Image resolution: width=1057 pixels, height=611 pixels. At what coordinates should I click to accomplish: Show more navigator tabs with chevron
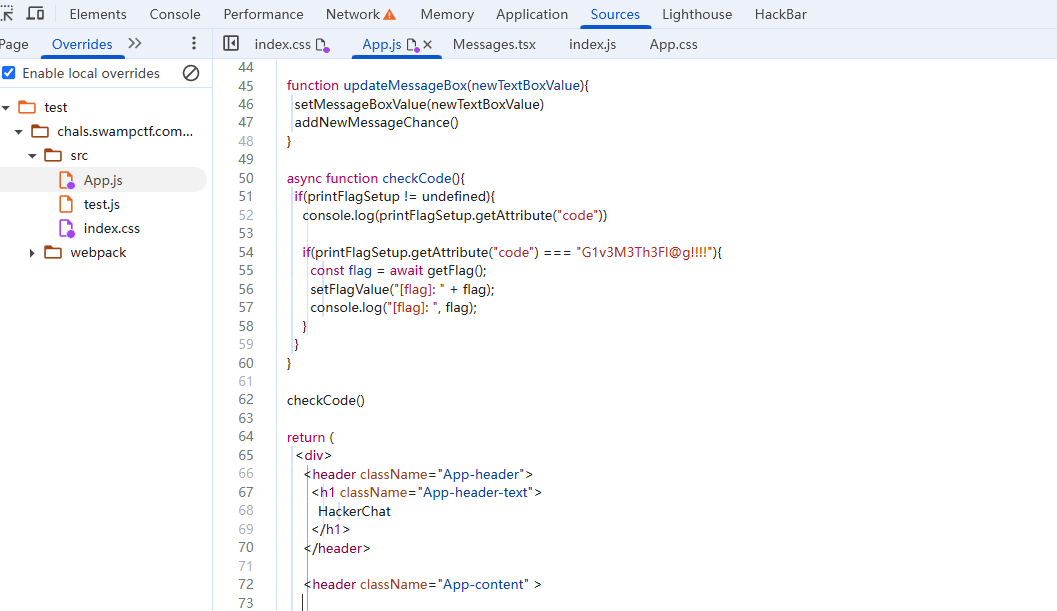tap(135, 44)
